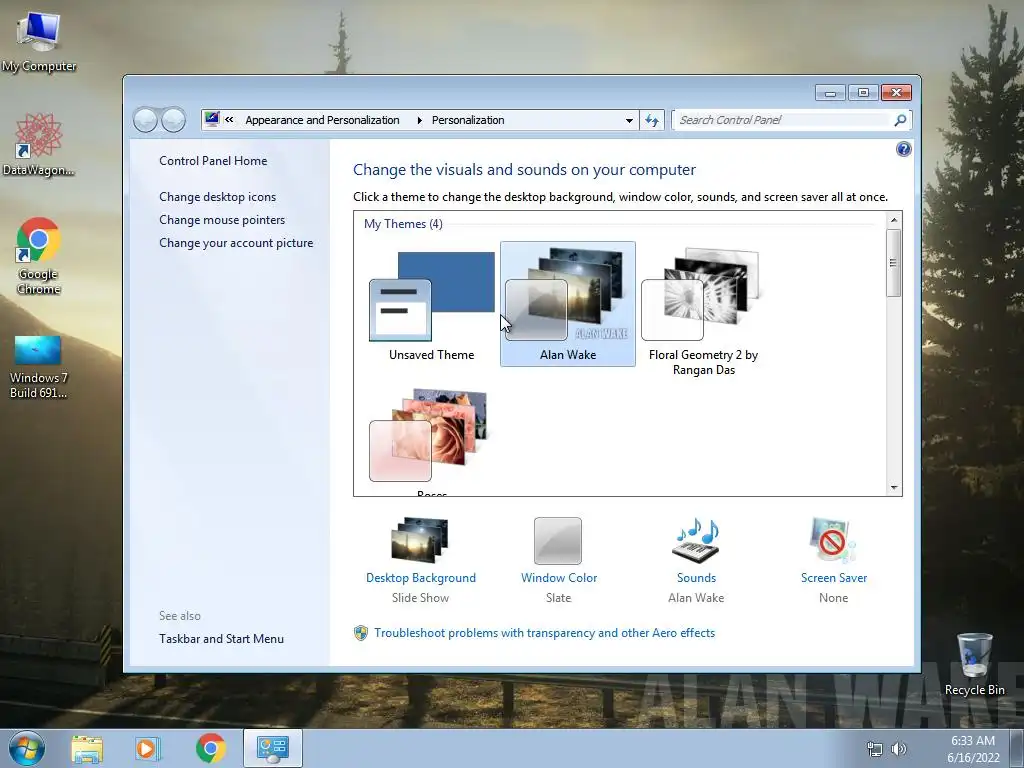Image resolution: width=1024 pixels, height=768 pixels.
Task: Open Taskbar and Start Menu link
Action: click(x=221, y=639)
